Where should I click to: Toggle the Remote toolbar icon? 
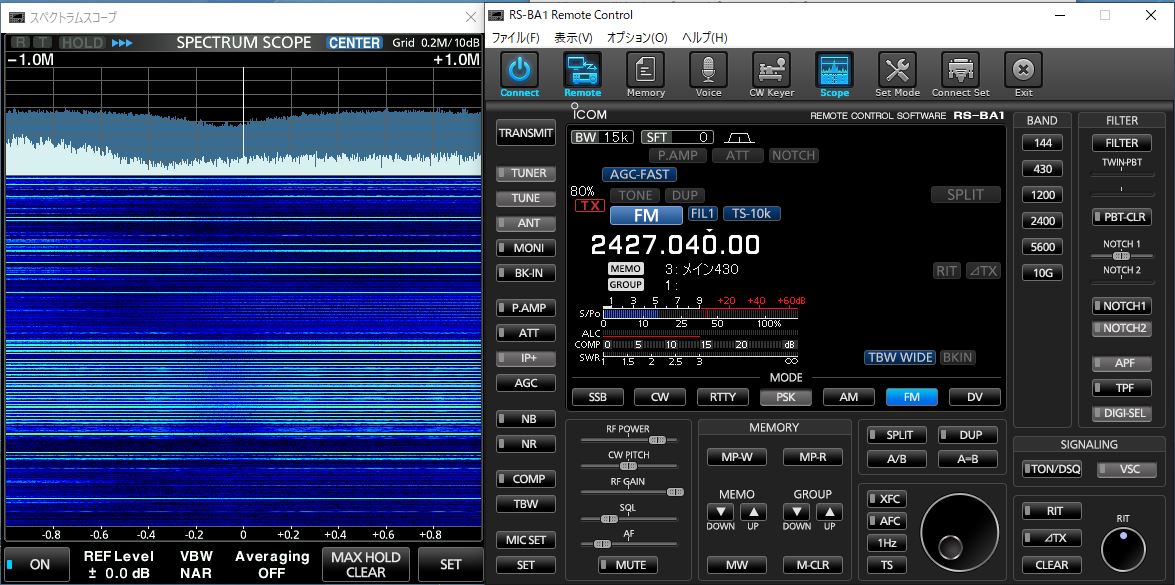coord(582,70)
